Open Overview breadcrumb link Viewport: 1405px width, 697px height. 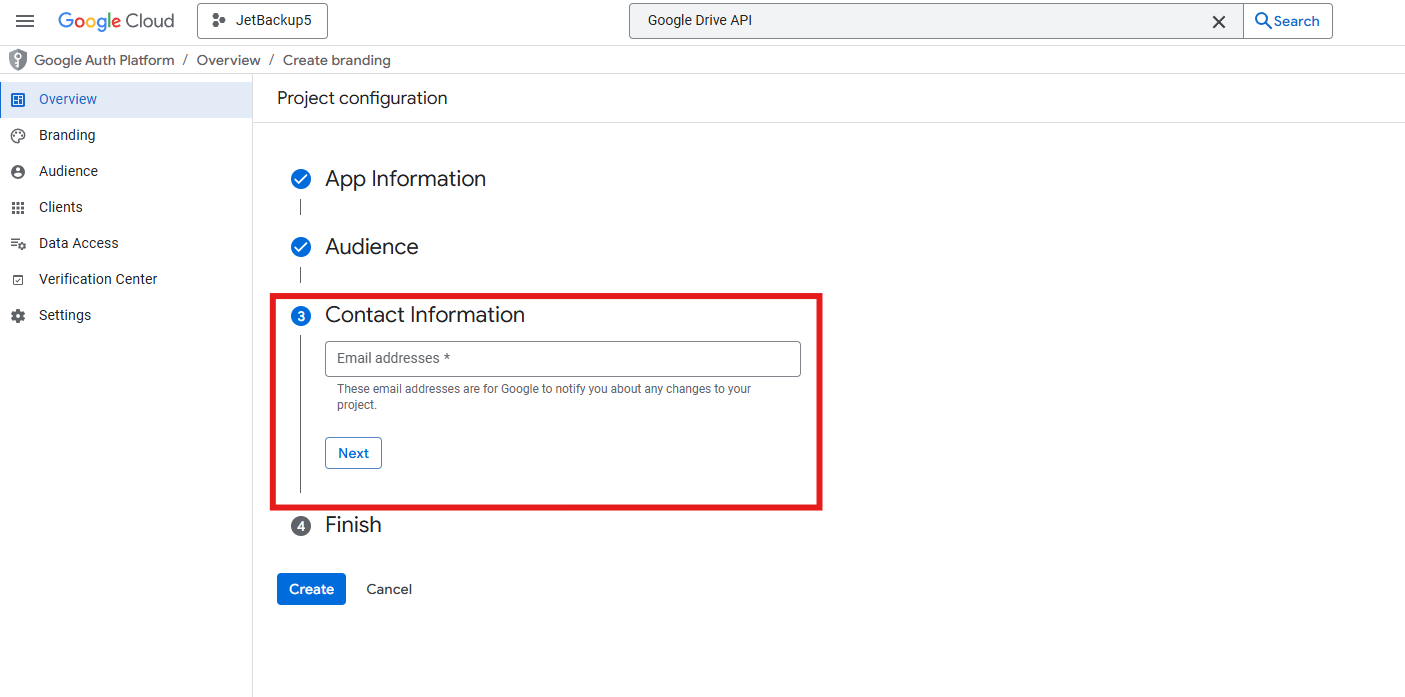tap(228, 60)
